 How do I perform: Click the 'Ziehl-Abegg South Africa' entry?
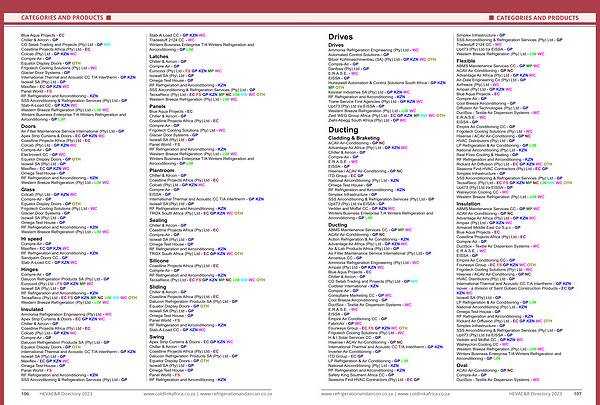pyautogui.click(x=367, y=120)
